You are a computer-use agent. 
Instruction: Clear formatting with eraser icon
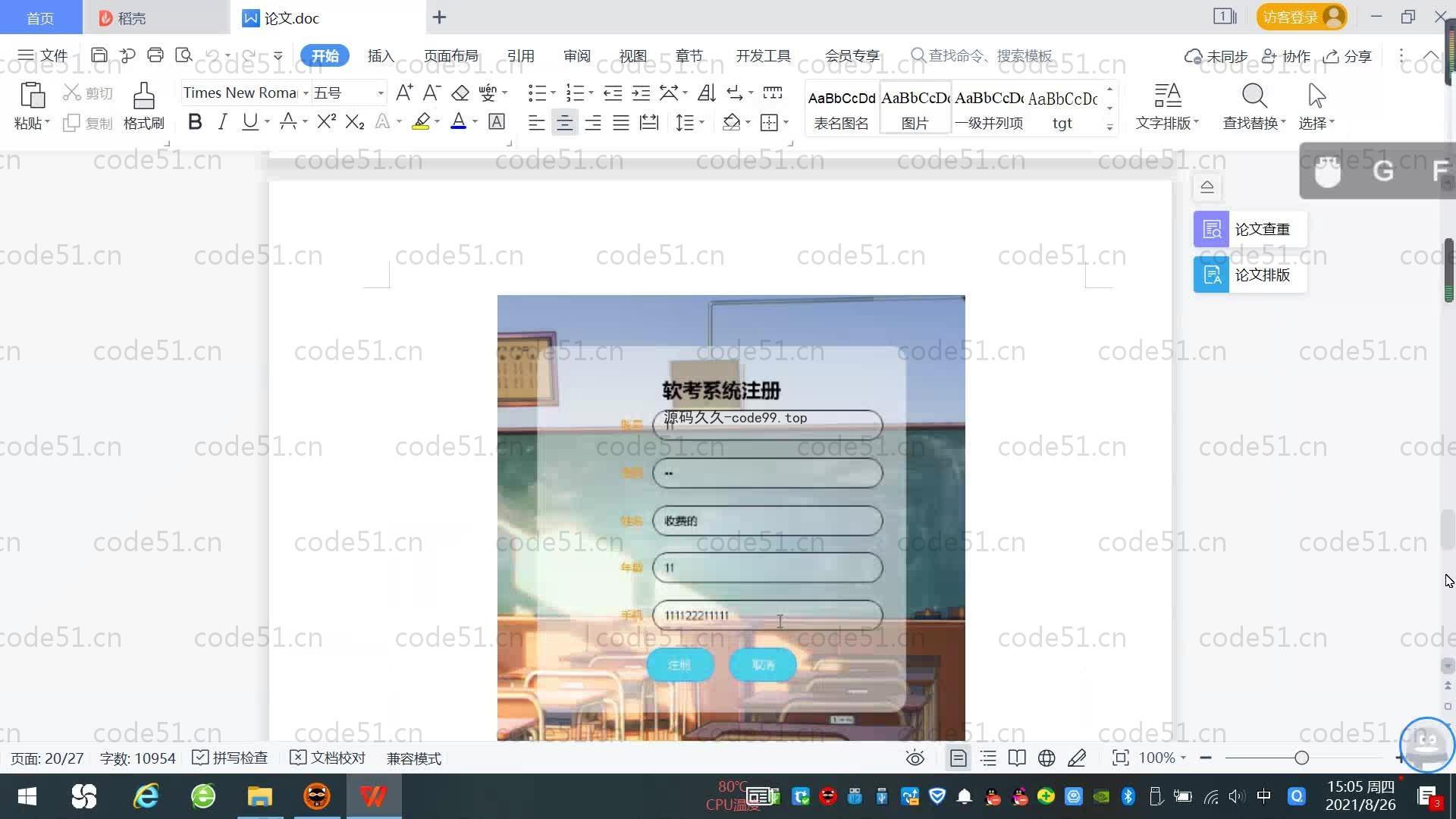(x=460, y=93)
